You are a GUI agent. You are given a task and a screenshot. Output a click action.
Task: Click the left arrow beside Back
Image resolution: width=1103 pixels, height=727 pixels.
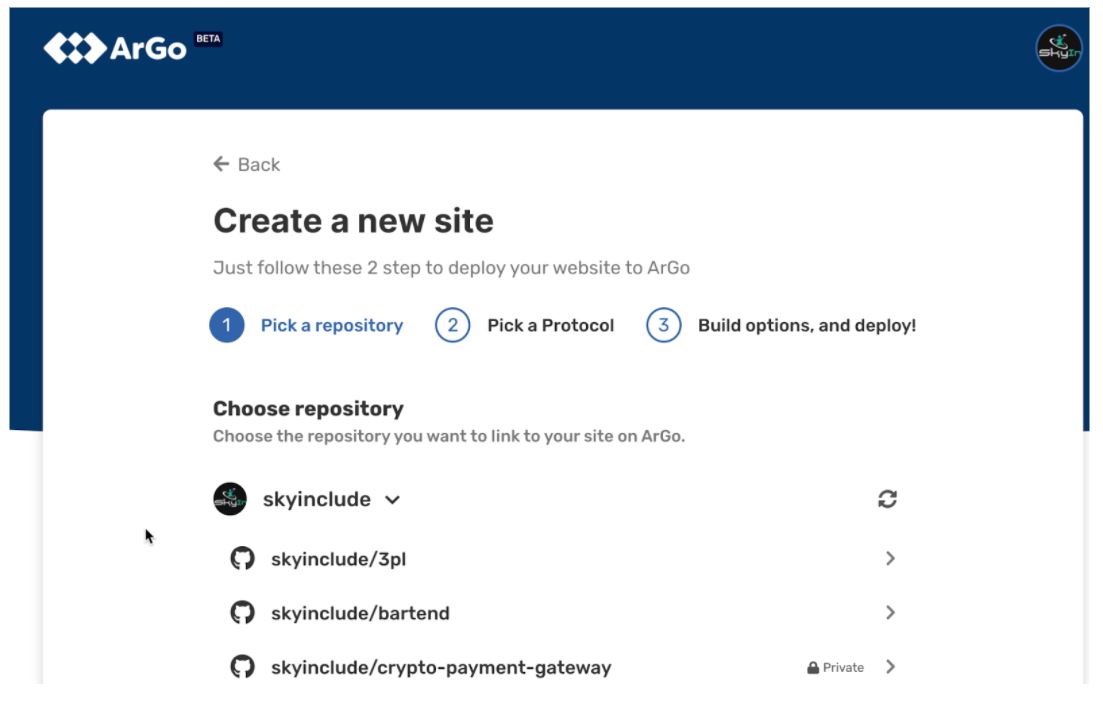(x=221, y=164)
